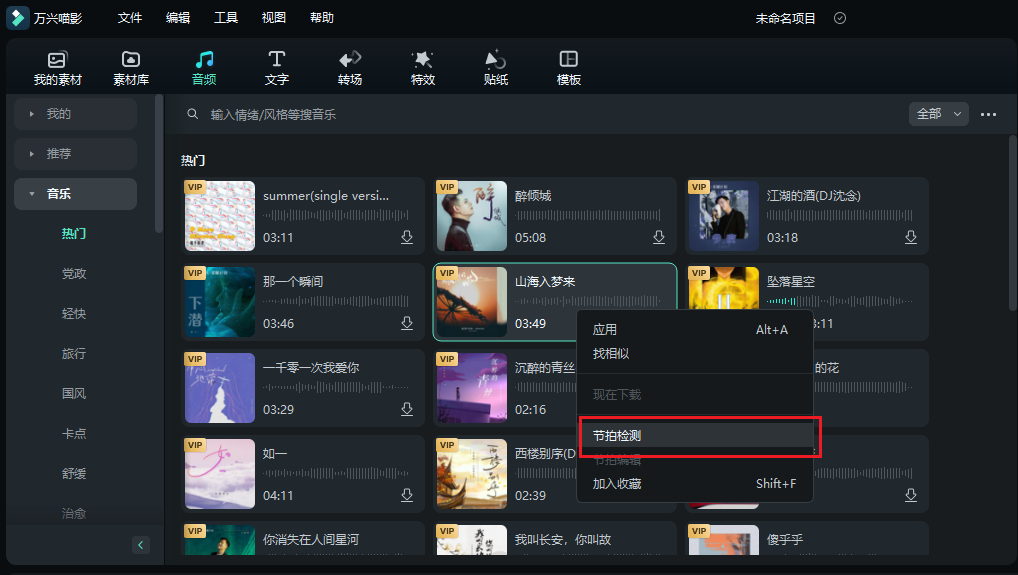Select the 旅行 music category

pos(74,354)
